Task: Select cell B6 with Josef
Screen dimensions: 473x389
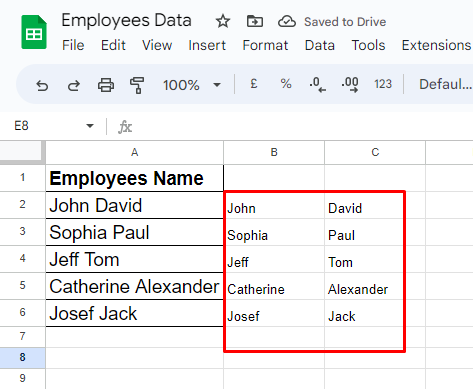Action: coord(274,313)
